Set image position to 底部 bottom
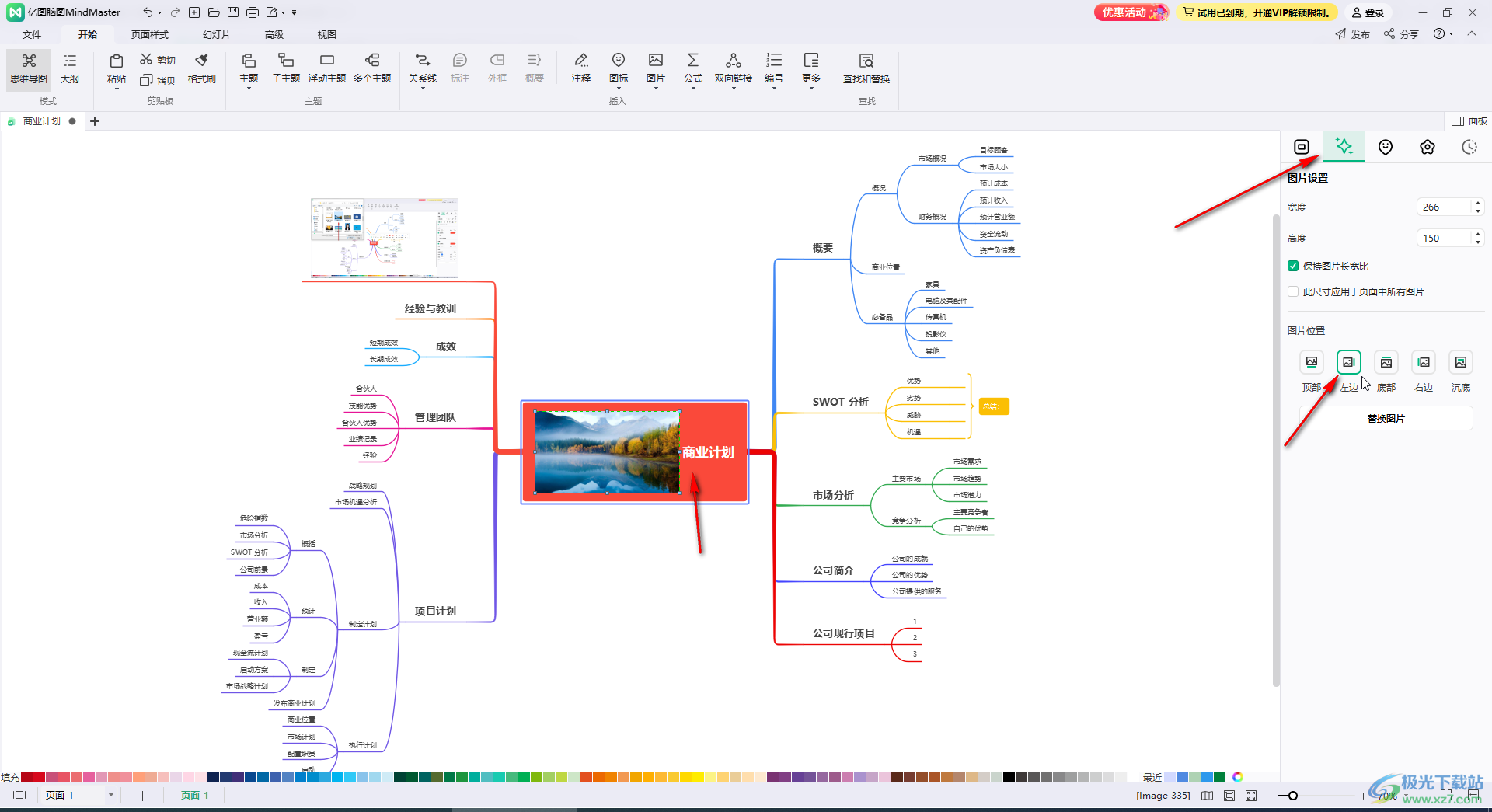The height and width of the screenshot is (812, 1492). click(1386, 362)
